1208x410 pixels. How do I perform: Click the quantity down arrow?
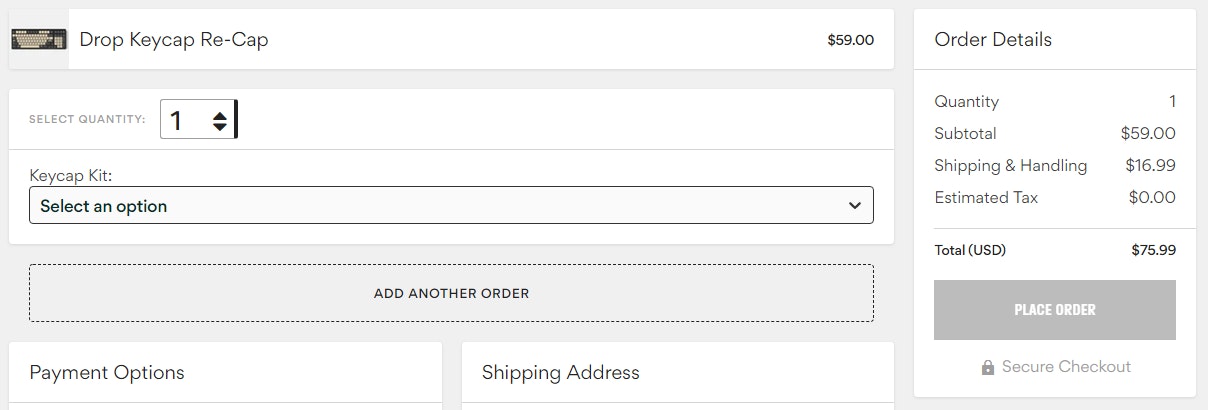tap(220, 127)
